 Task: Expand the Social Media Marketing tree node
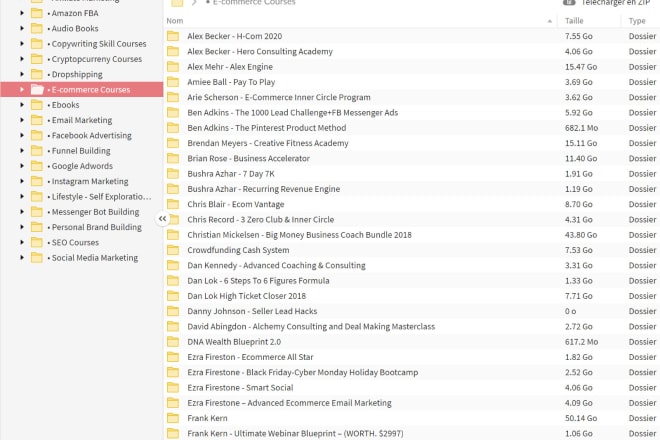(22, 258)
